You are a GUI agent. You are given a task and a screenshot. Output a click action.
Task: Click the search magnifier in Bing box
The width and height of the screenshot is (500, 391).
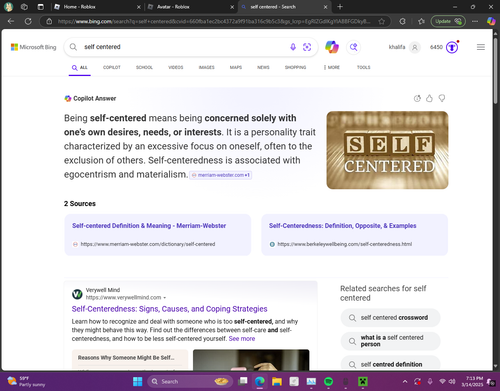pos(73,47)
